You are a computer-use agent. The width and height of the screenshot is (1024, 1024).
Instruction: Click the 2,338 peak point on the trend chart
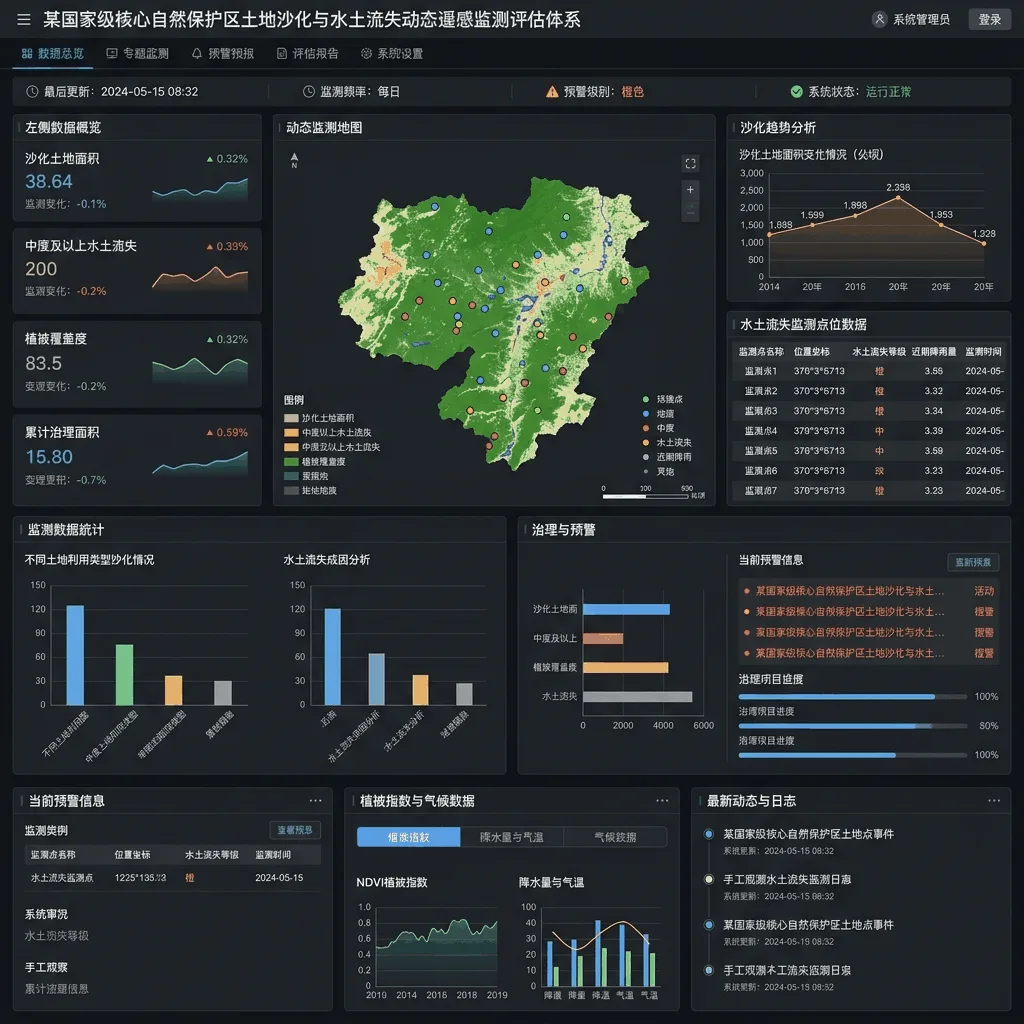[x=898, y=197]
